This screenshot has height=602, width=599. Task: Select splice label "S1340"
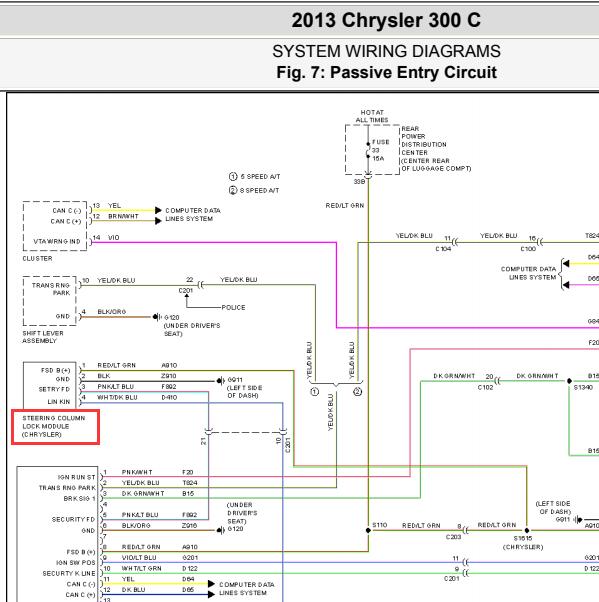click(583, 388)
